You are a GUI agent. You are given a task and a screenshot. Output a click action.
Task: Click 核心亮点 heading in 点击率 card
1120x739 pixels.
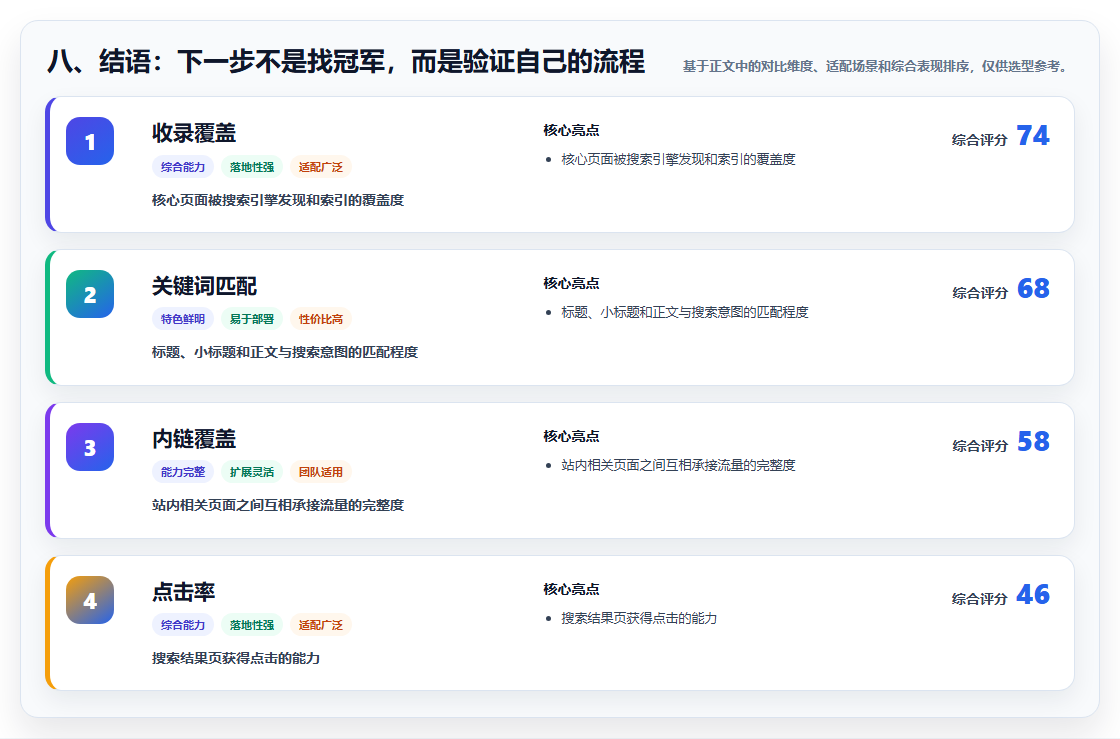[x=571, y=589]
